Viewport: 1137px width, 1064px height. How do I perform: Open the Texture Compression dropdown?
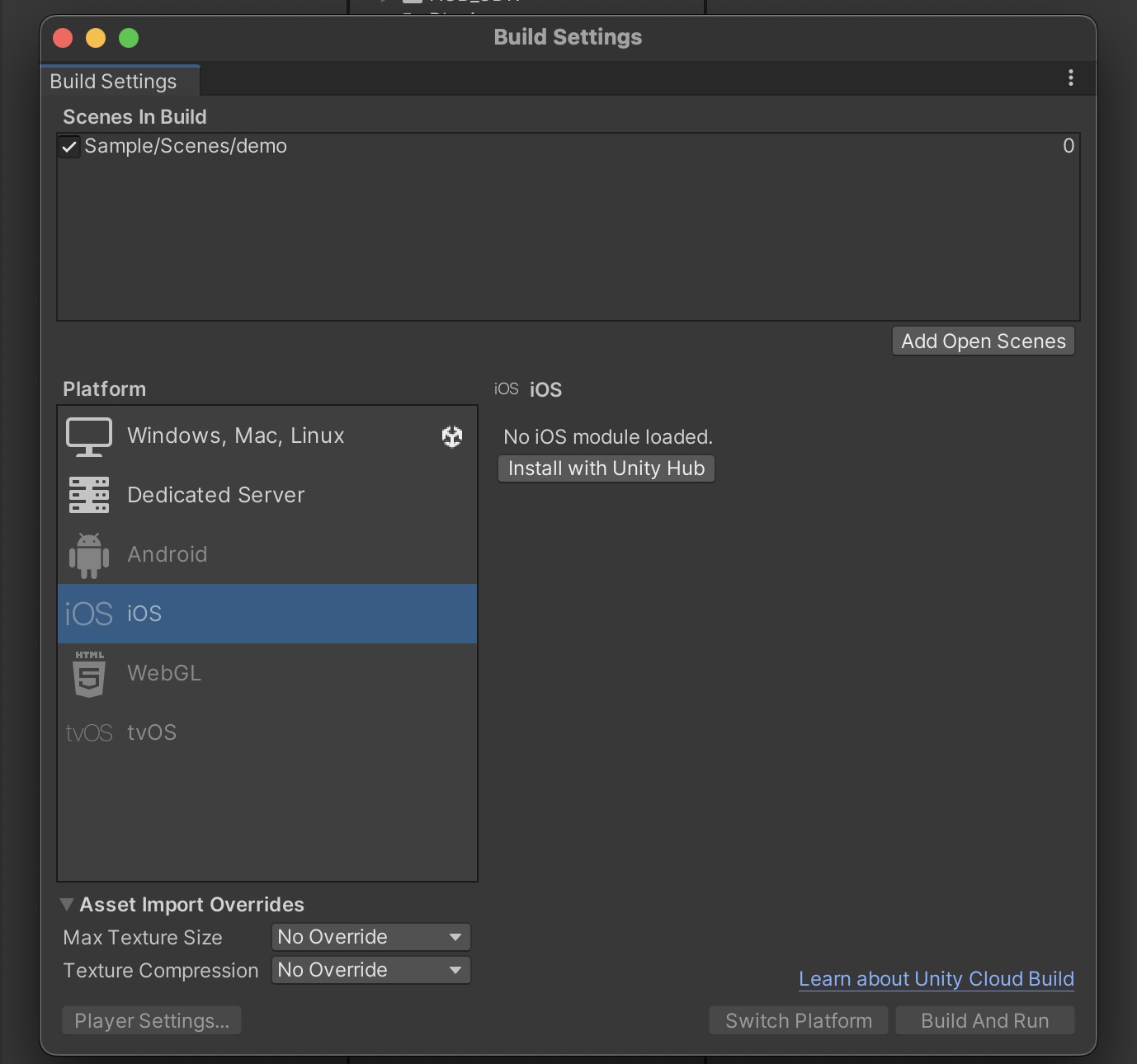370,970
